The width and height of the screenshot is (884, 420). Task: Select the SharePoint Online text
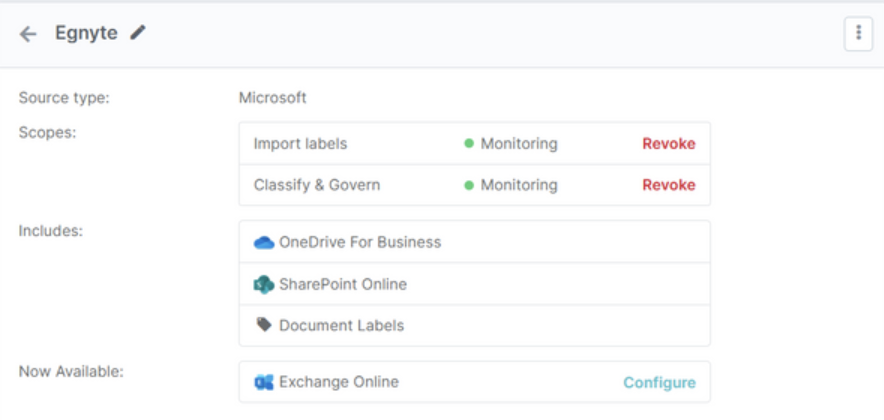coord(343,284)
